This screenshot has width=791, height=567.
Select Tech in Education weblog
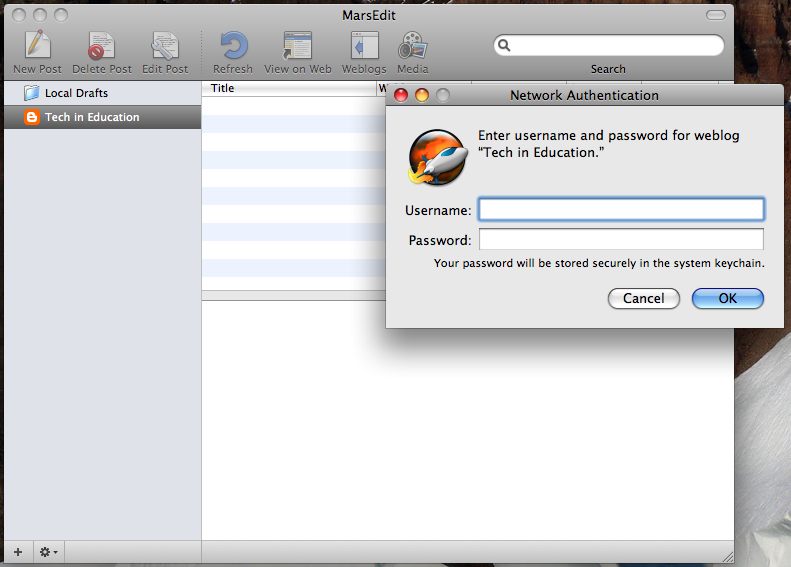point(103,117)
